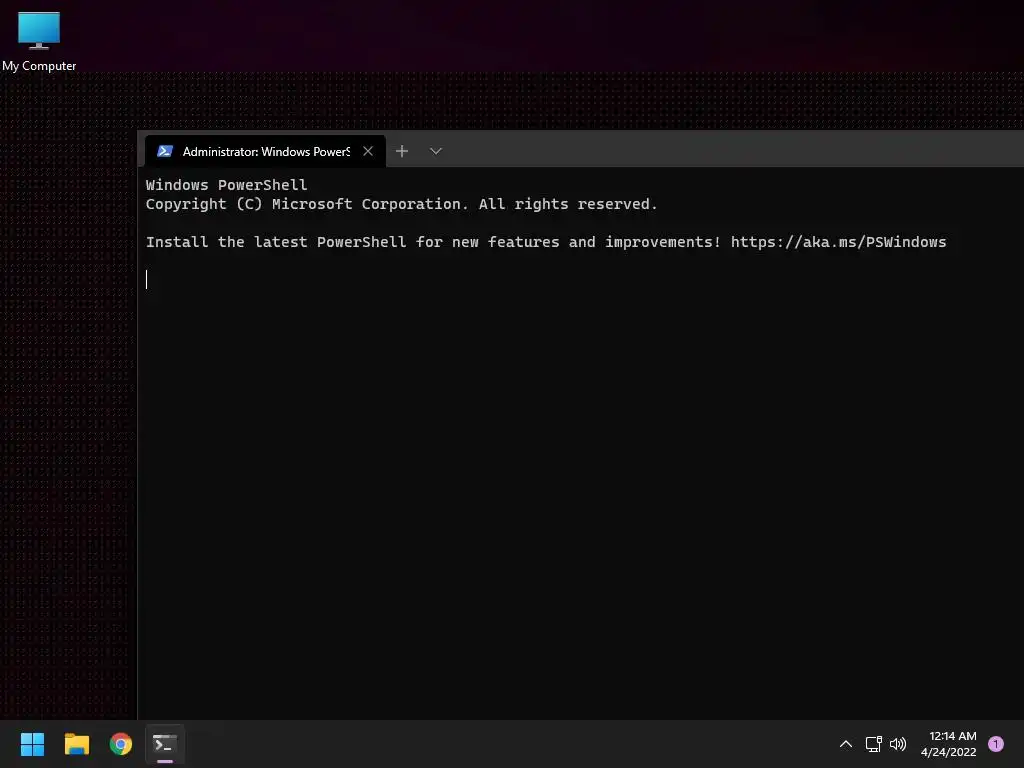Screen dimensions: 1024x768
Task: Open the notification badge showing 1
Action: click(996, 744)
